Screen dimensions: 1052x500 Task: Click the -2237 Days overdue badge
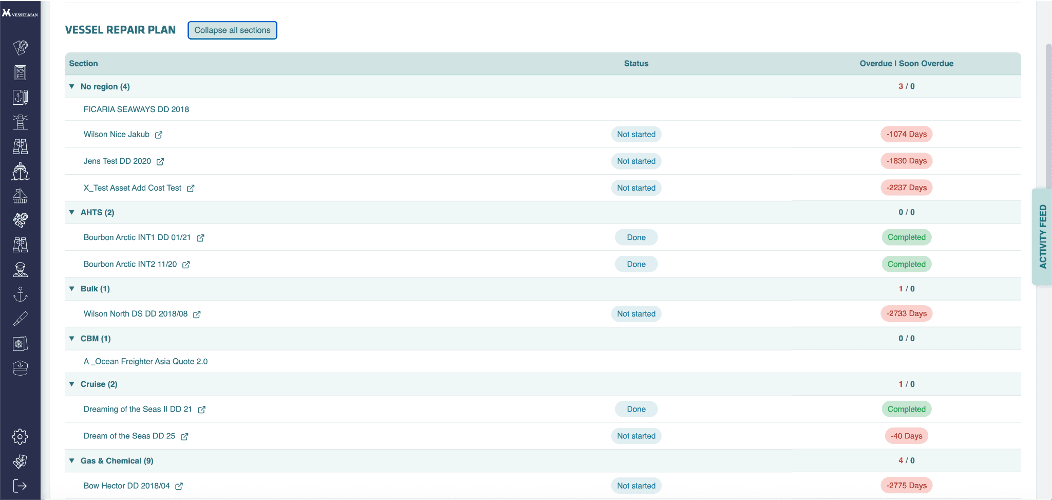[x=906, y=188]
